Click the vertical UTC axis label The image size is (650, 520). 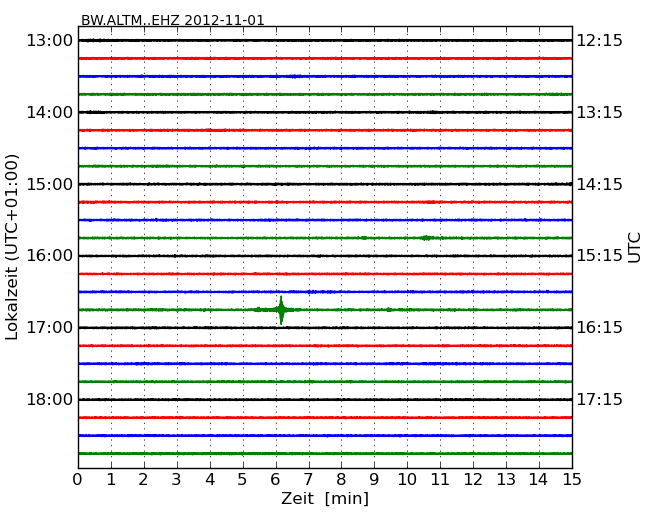click(x=634, y=248)
